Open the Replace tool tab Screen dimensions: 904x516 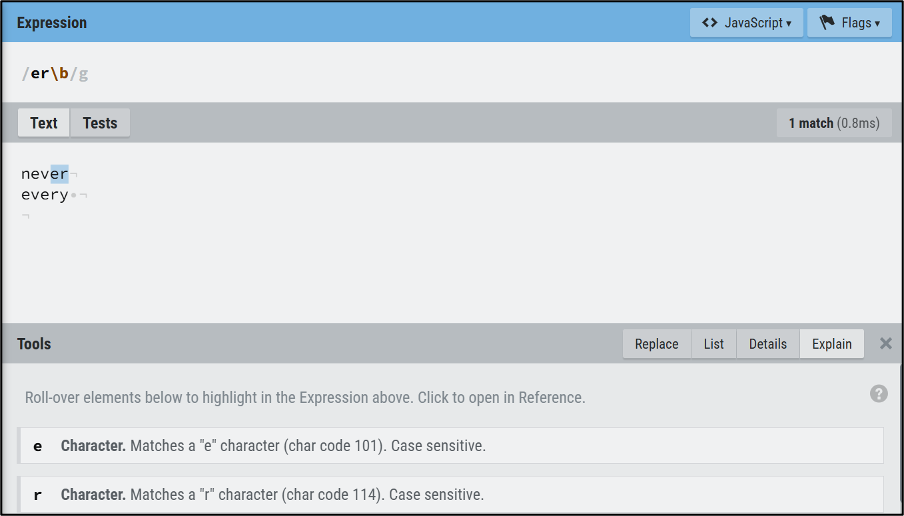[657, 344]
